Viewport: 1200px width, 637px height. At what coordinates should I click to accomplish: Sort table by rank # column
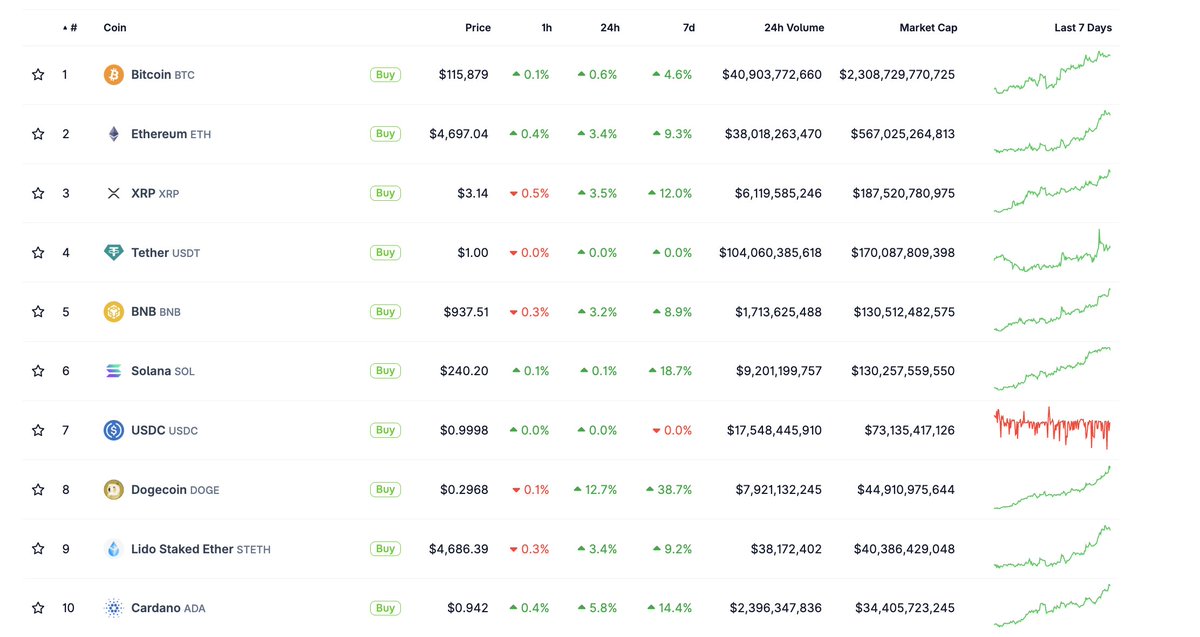[x=70, y=28]
